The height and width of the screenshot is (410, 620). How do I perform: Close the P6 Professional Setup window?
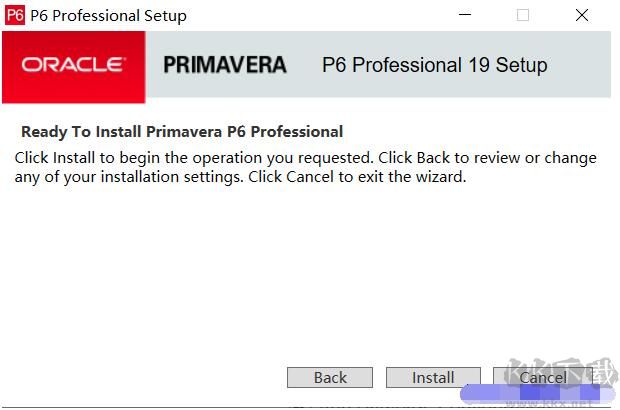tap(582, 15)
